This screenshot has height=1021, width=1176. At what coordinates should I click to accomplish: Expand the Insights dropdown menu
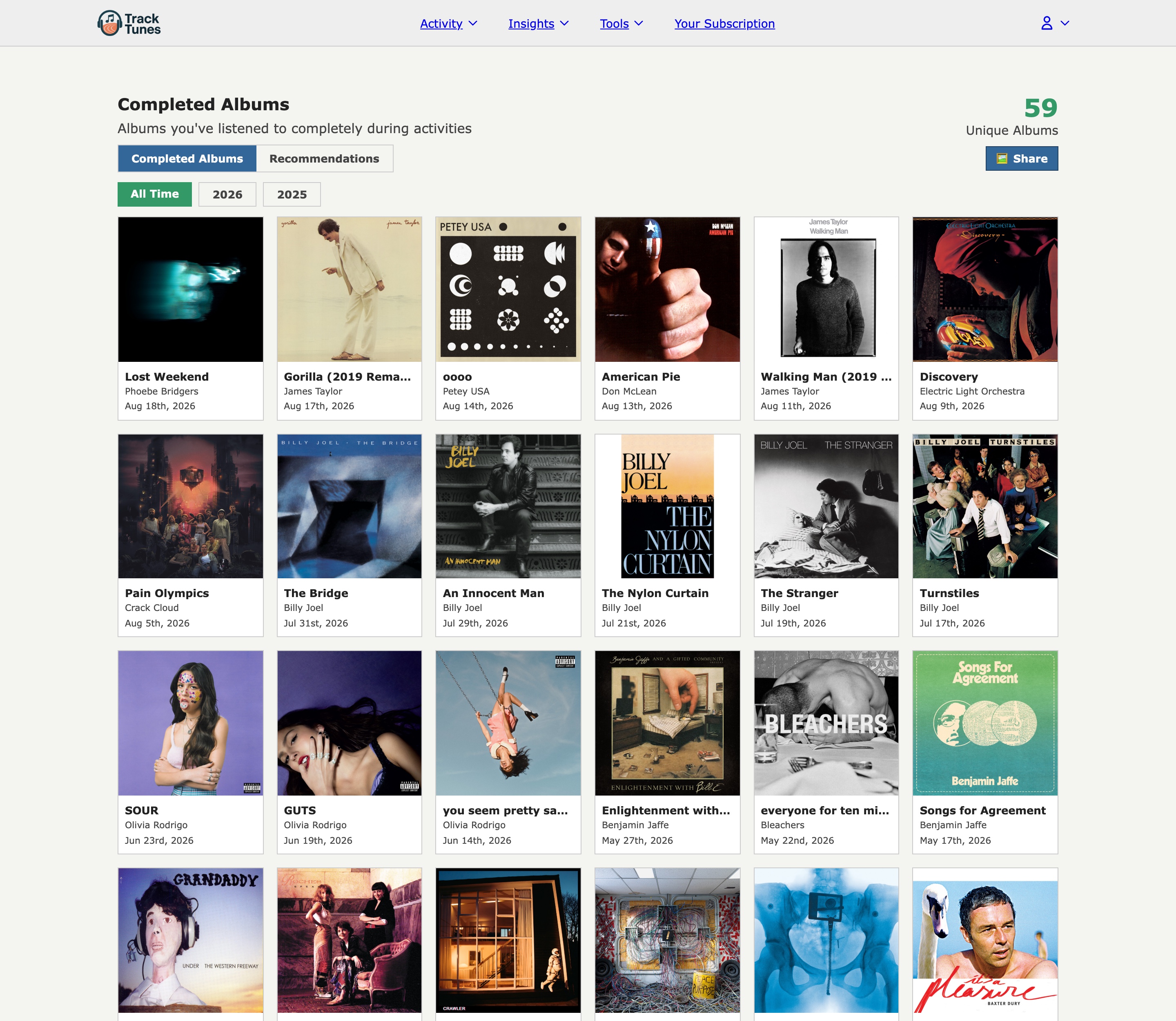[539, 23]
